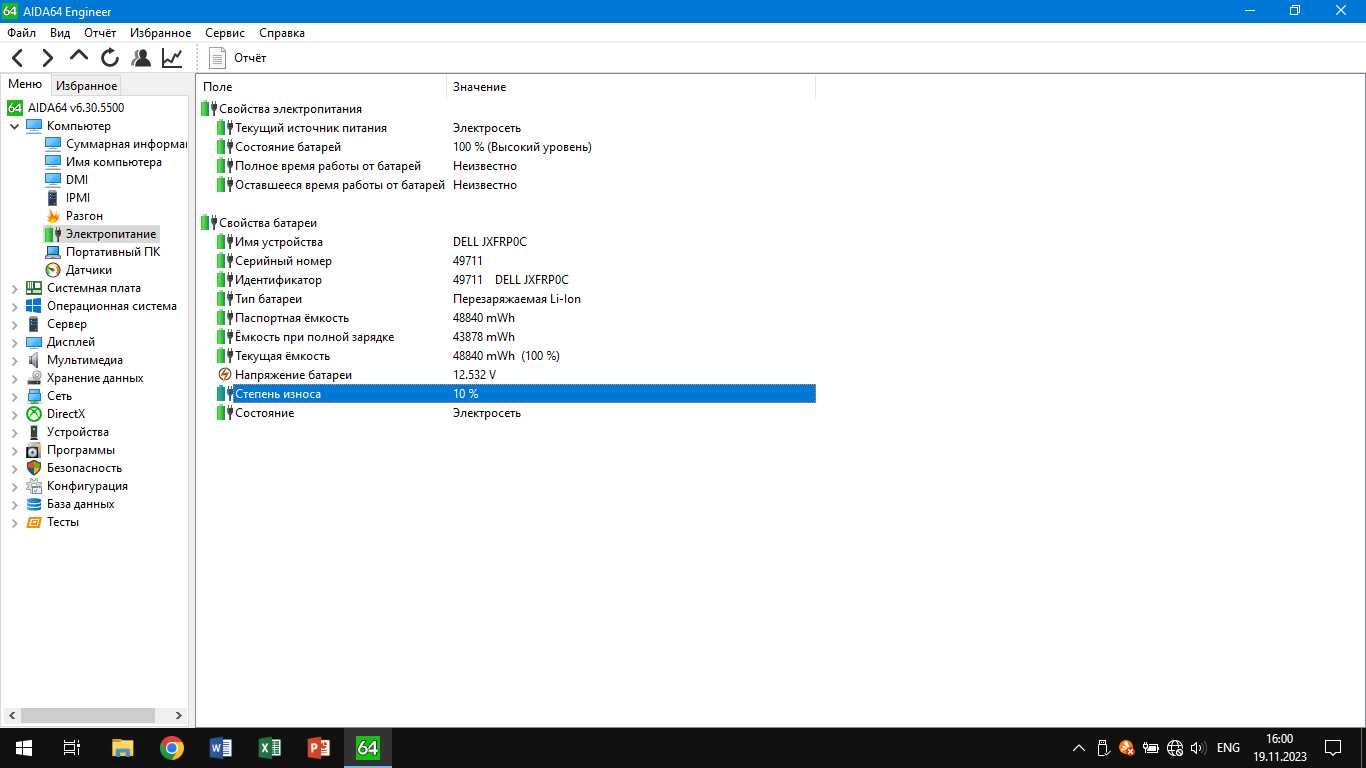Select the Датчики tree item
Image resolution: width=1366 pixels, height=768 pixels.
click(78, 270)
